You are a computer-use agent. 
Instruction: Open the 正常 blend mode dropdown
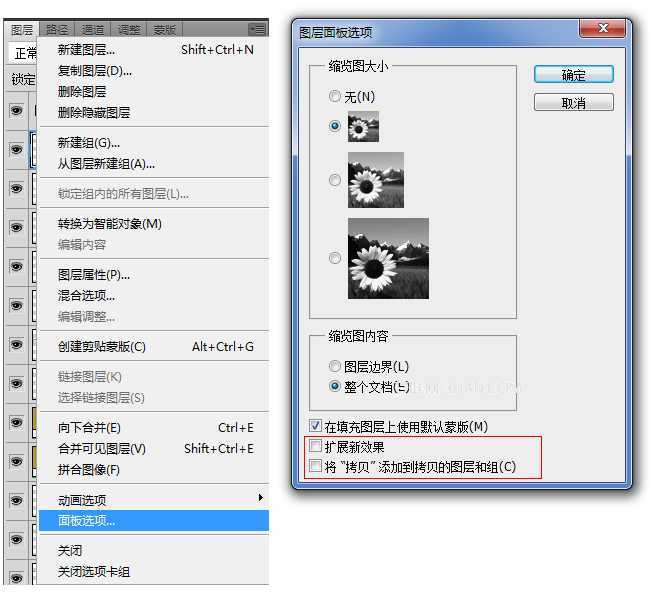pyautogui.click(x=24, y=53)
